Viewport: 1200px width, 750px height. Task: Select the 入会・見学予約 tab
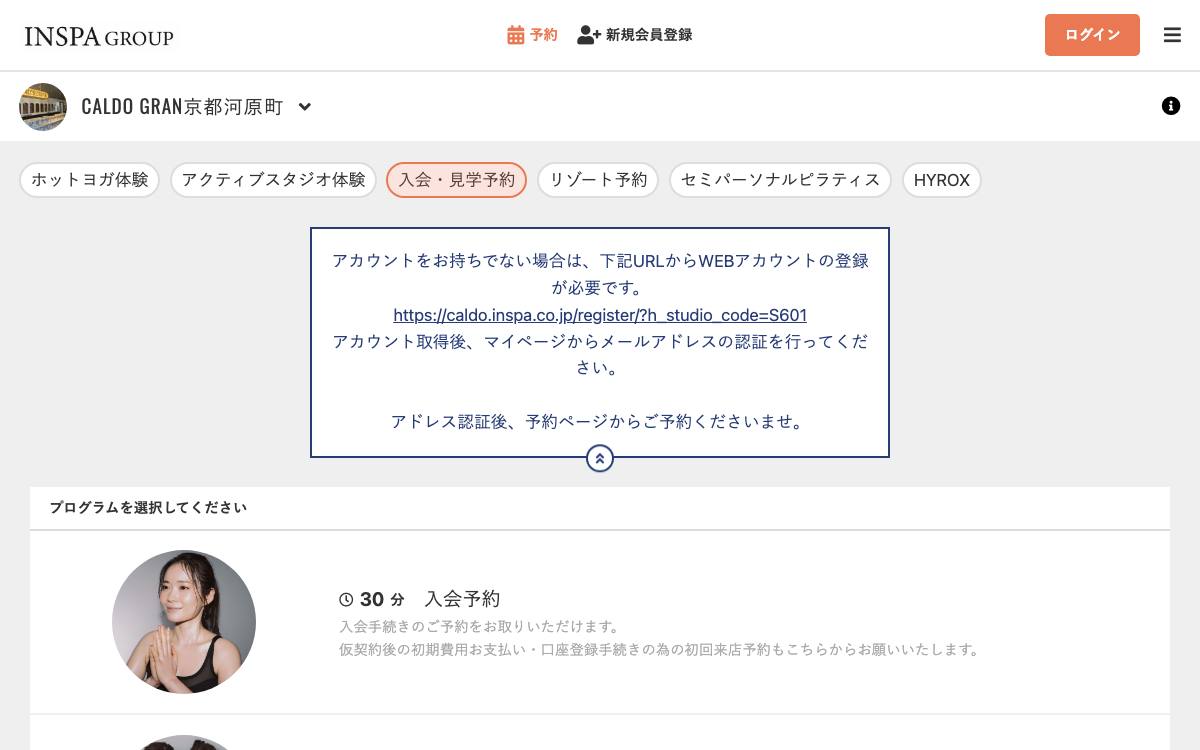(x=457, y=180)
